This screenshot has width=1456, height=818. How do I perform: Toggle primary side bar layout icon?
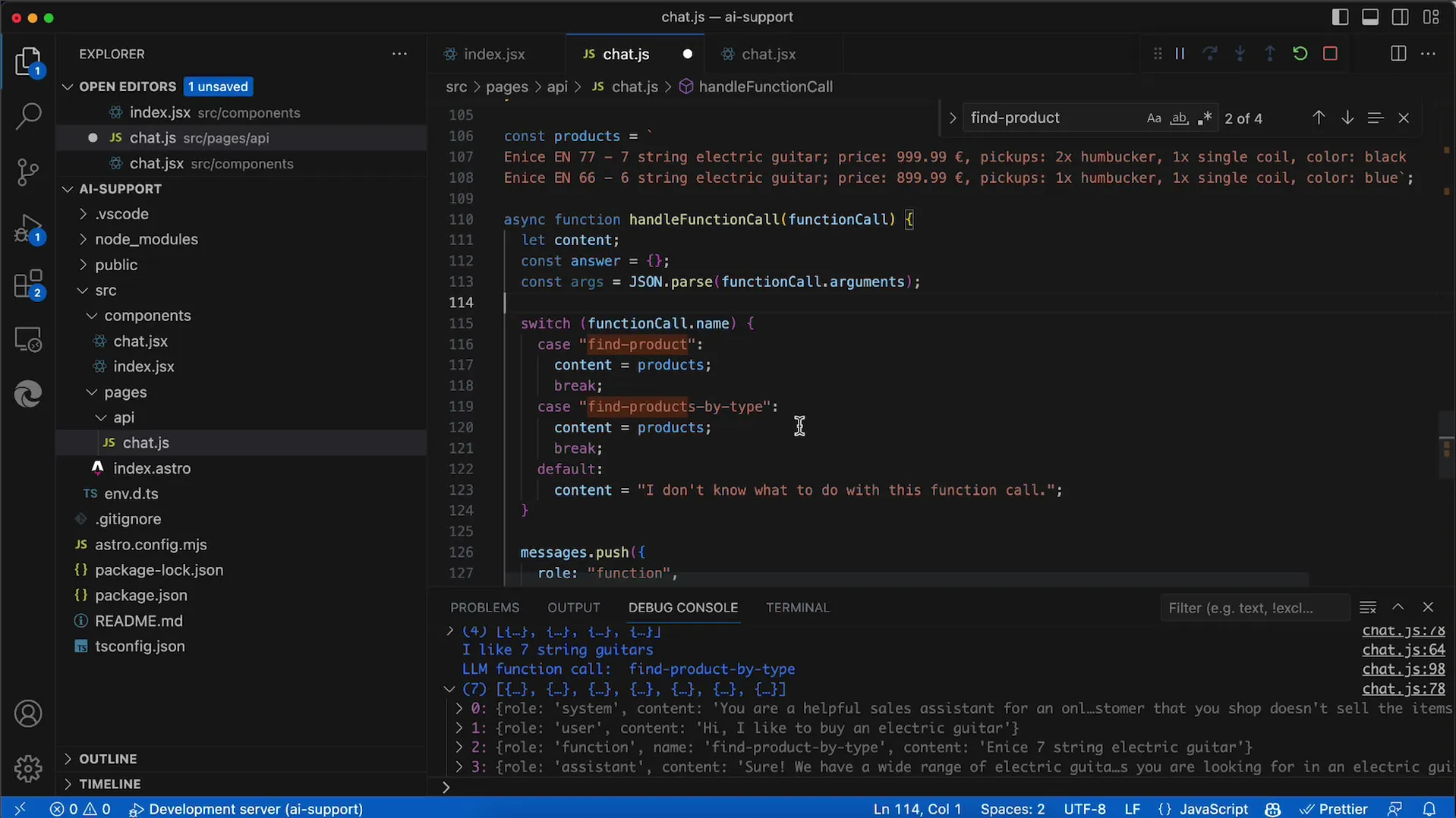[1340, 17]
